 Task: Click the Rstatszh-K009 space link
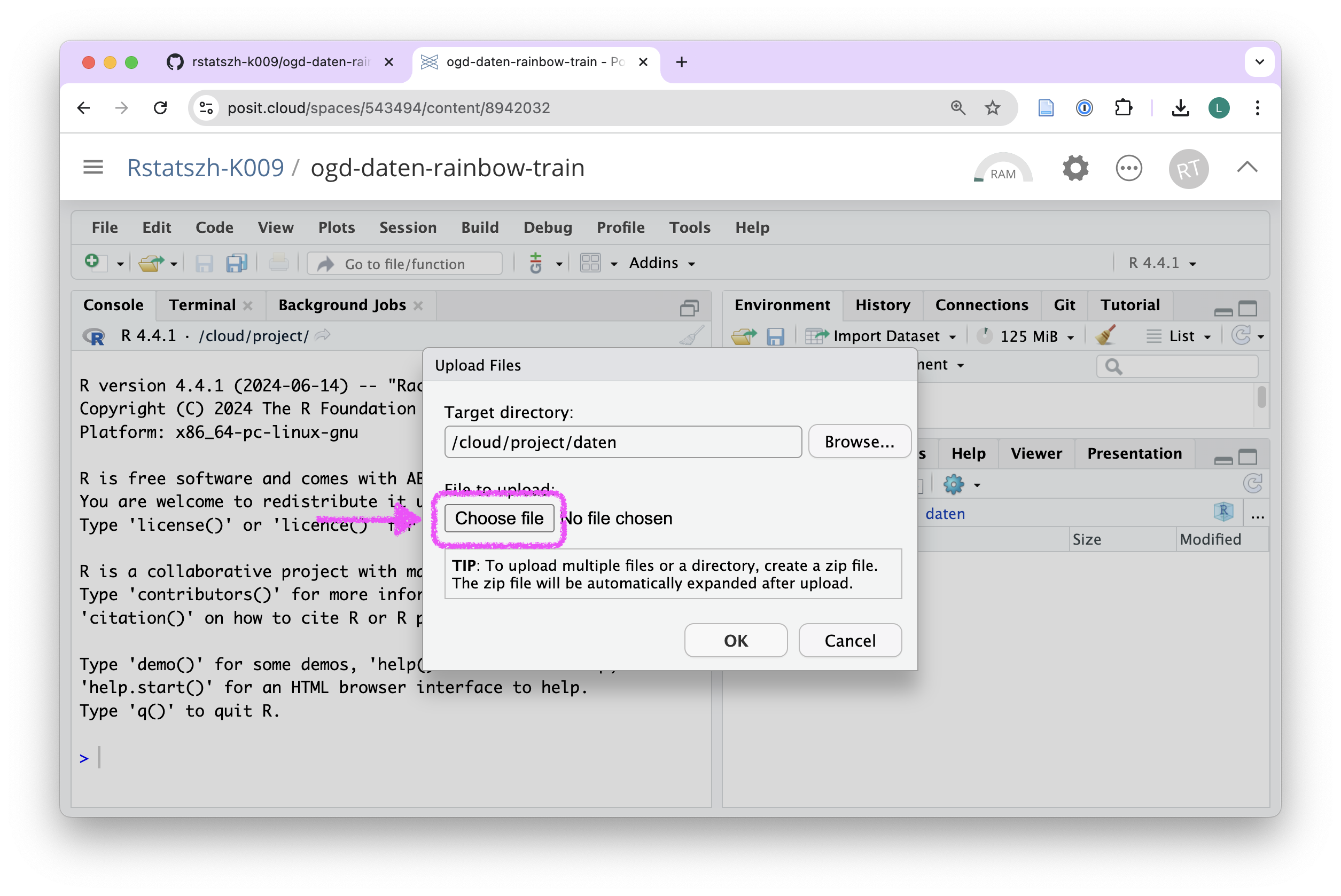click(205, 168)
